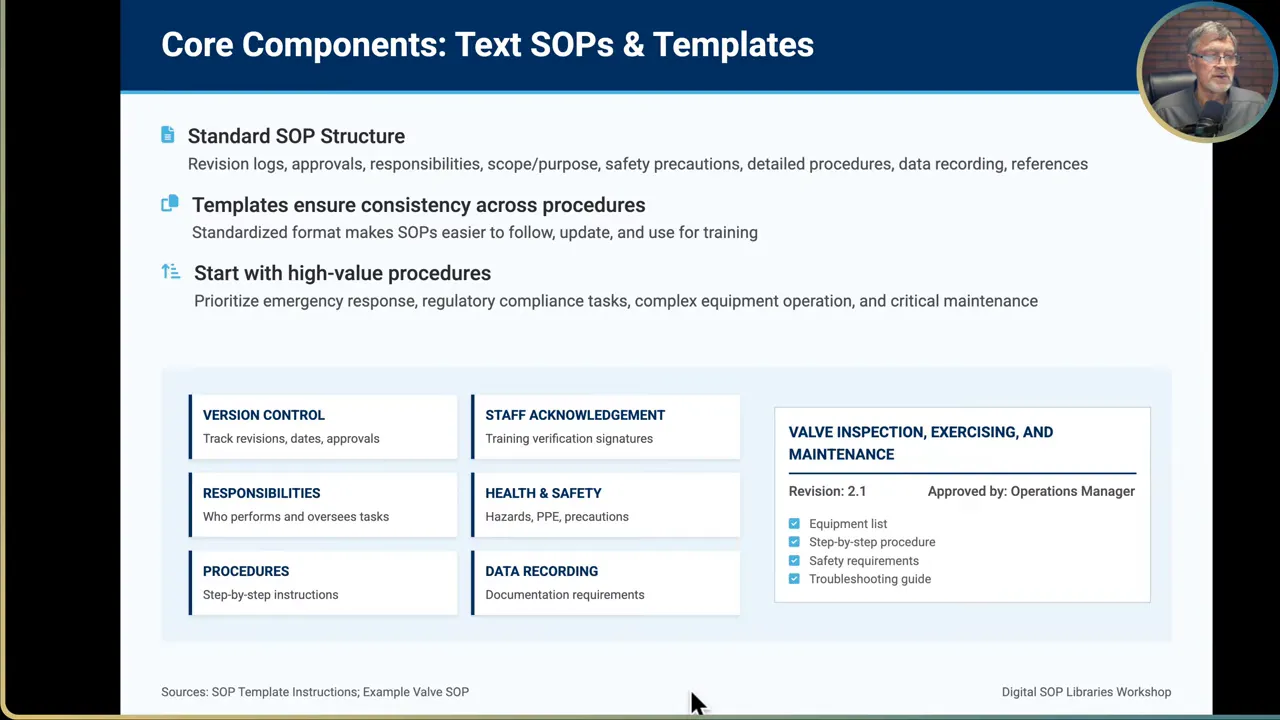This screenshot has height=720, width=1280.
Task: Click the document icon beside Standard SOP Structure
Action: point(169,134)
